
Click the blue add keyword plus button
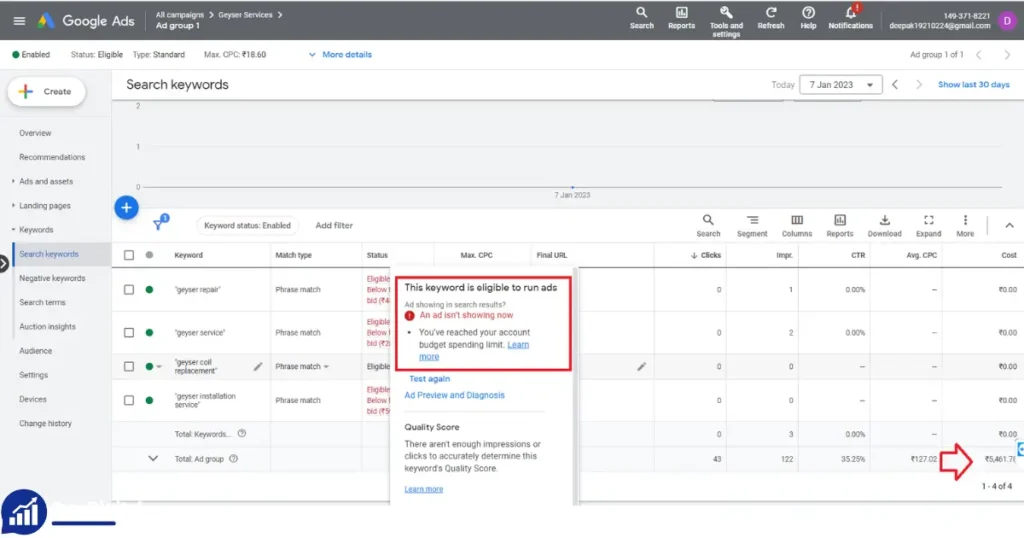click(x=127, y=208)
